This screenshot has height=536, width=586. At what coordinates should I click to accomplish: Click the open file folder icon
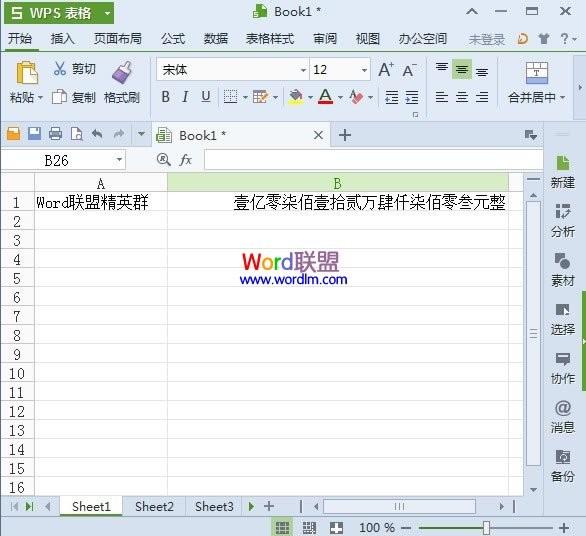(13, 133)
